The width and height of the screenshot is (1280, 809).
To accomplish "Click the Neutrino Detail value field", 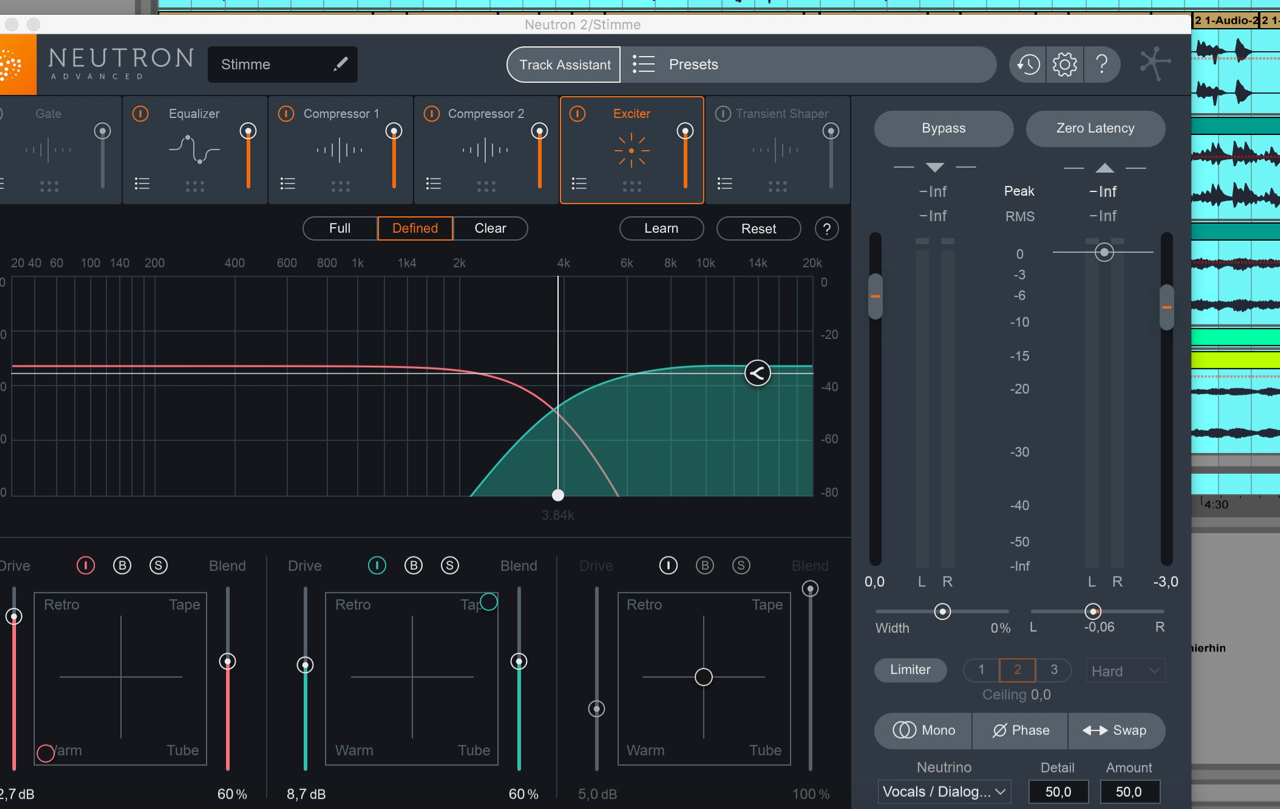I will (x=1058, y=792).
